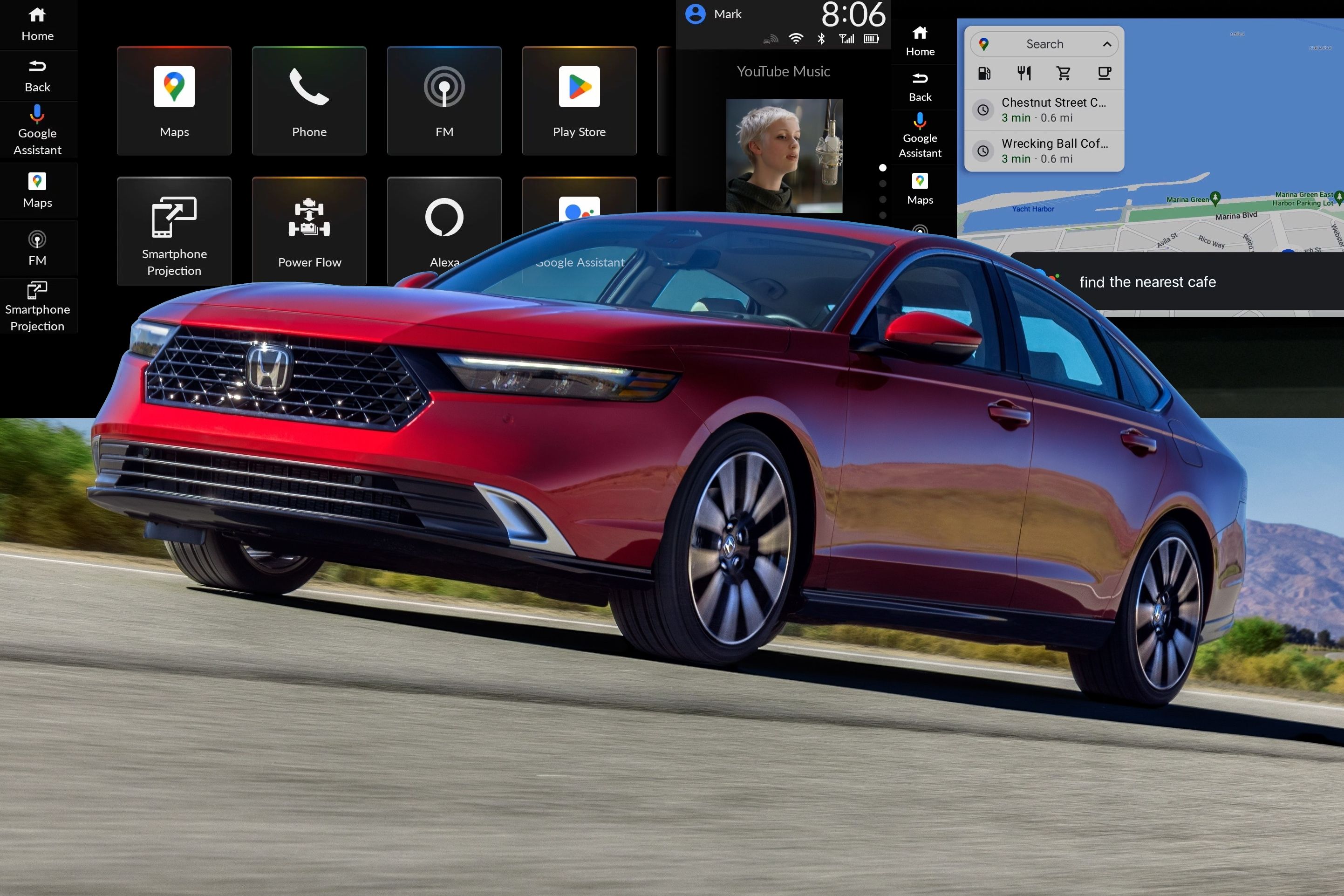Viewport: 1344px width, 896px height.
Task: Tap the Marina Green East Harbor Parking Lot label
Action: [1303, 199]
